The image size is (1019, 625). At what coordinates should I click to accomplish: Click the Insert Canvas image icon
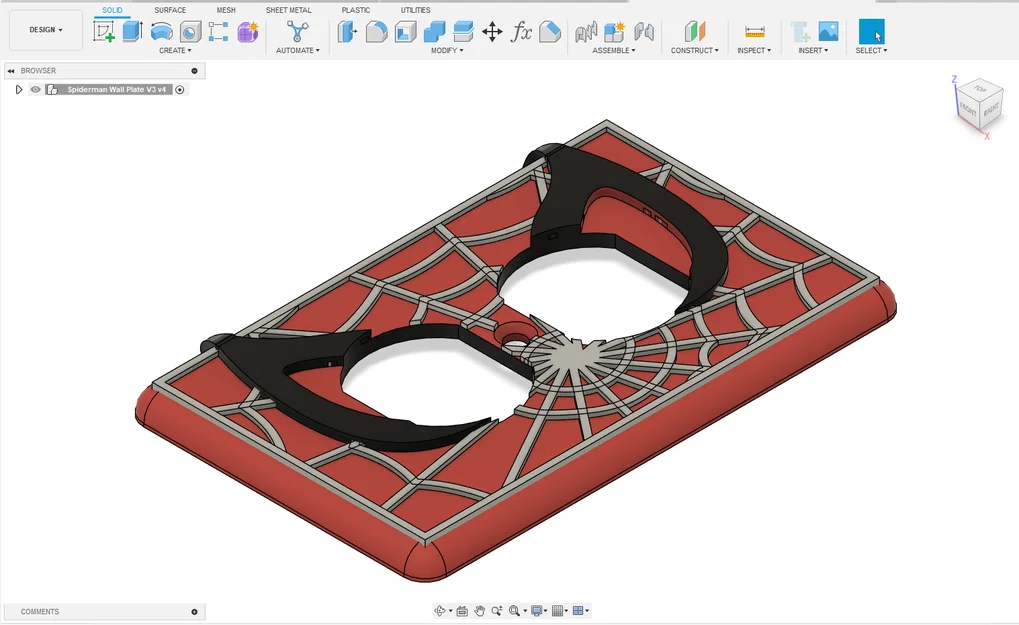click(828, 31)
